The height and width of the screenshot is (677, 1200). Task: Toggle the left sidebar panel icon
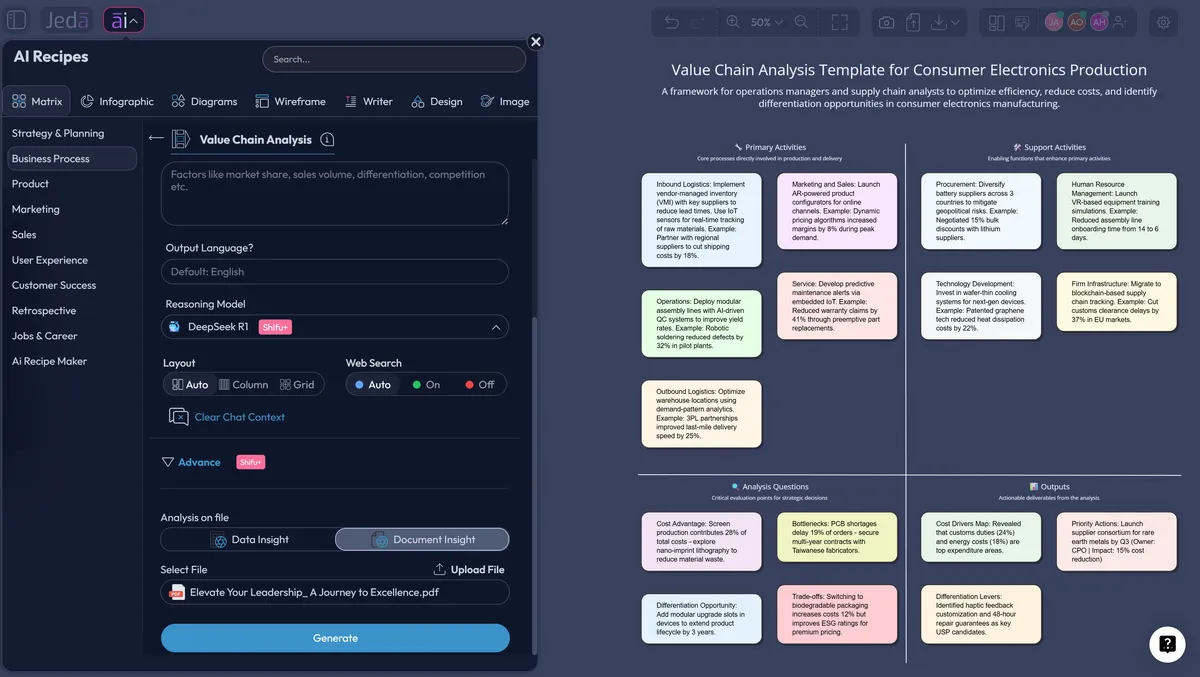(17, 20)
